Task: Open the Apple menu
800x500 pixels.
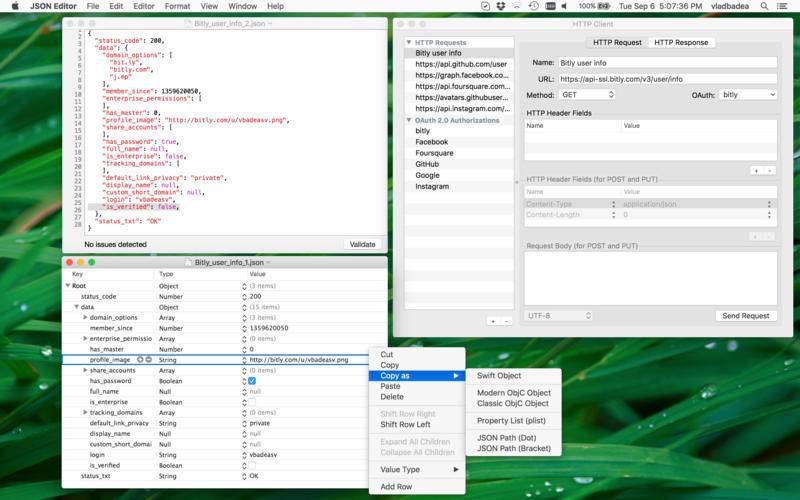Action: pos(15,6)
